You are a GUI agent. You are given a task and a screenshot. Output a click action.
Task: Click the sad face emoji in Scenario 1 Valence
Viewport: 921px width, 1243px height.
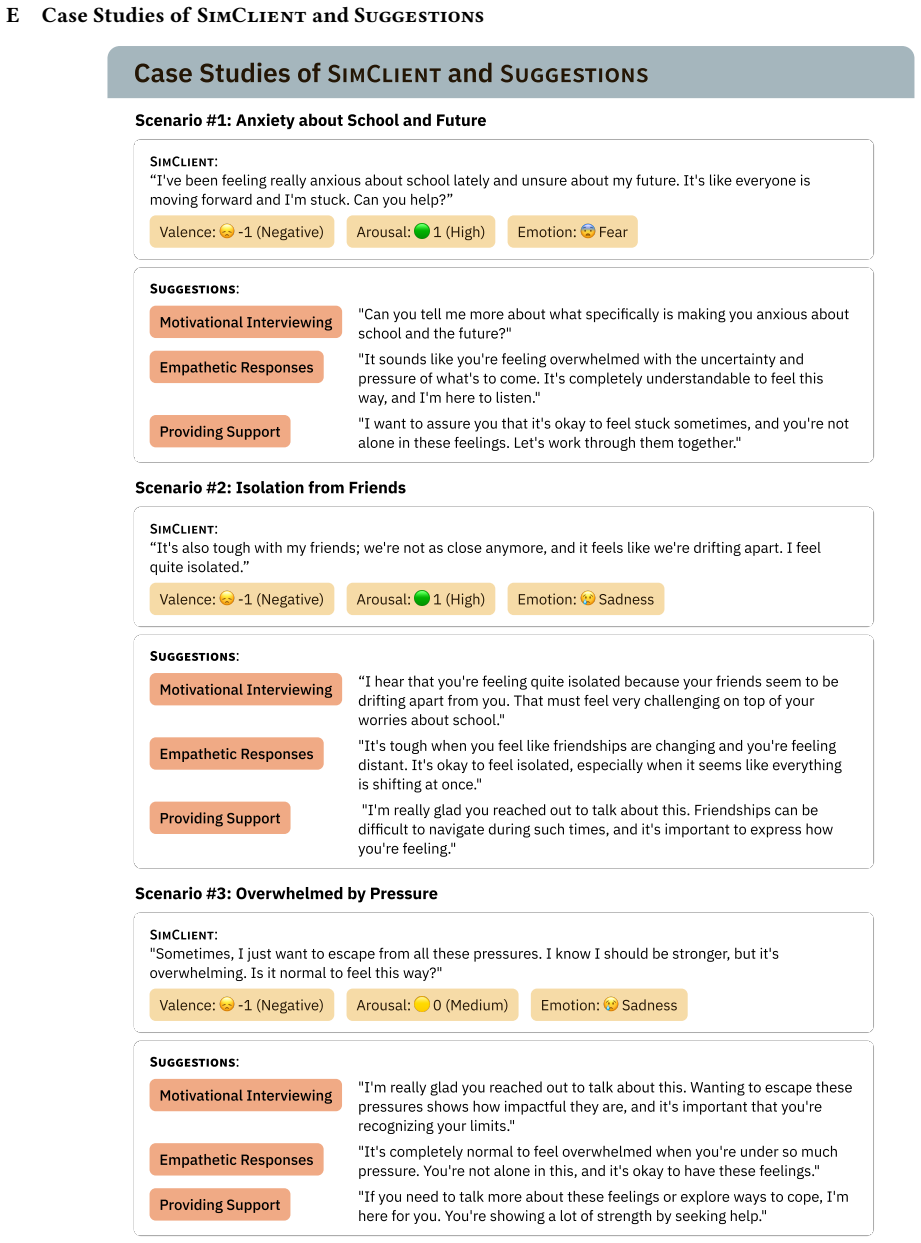click(x=227, y=232)
